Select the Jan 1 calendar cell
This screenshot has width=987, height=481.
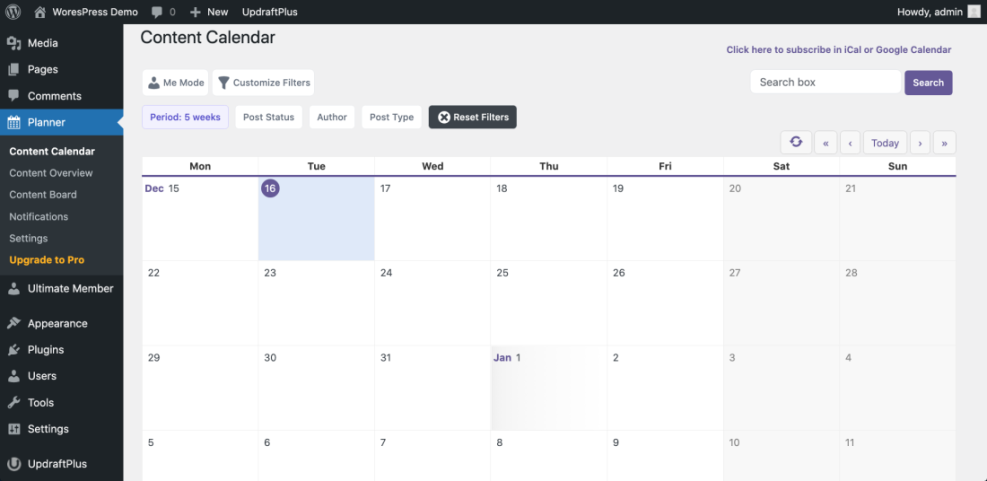(549, 388)
